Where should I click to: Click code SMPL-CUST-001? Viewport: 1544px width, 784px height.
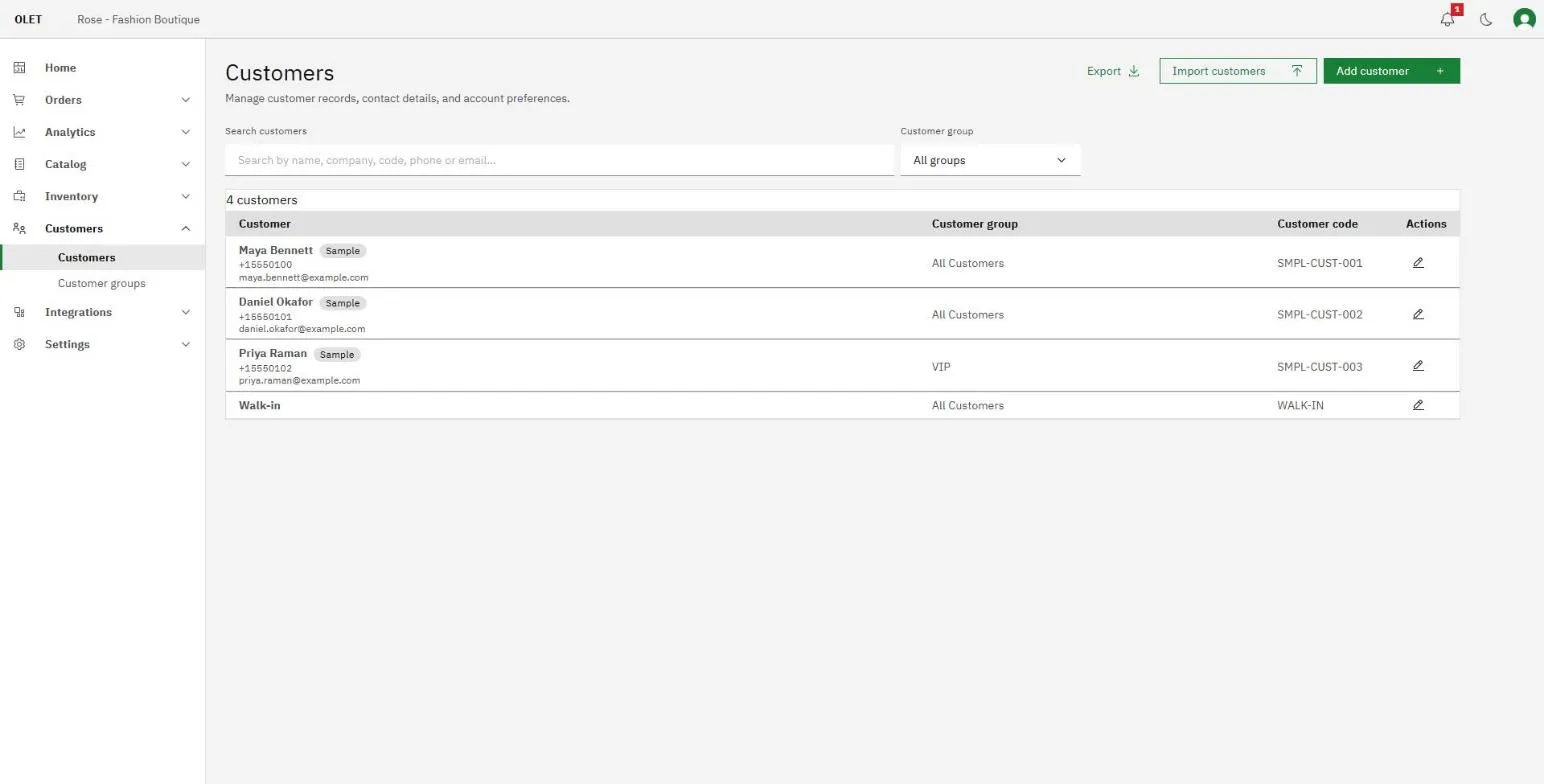(1320, 263)
